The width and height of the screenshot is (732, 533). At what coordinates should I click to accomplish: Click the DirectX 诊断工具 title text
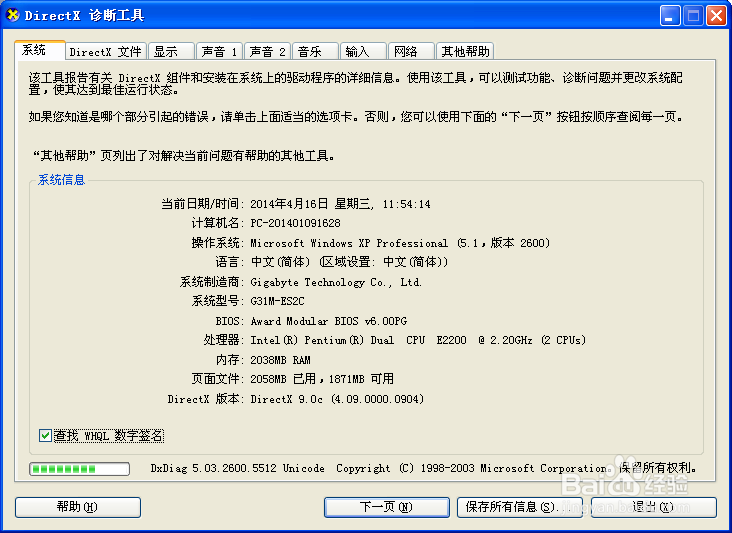pos(84,15)
